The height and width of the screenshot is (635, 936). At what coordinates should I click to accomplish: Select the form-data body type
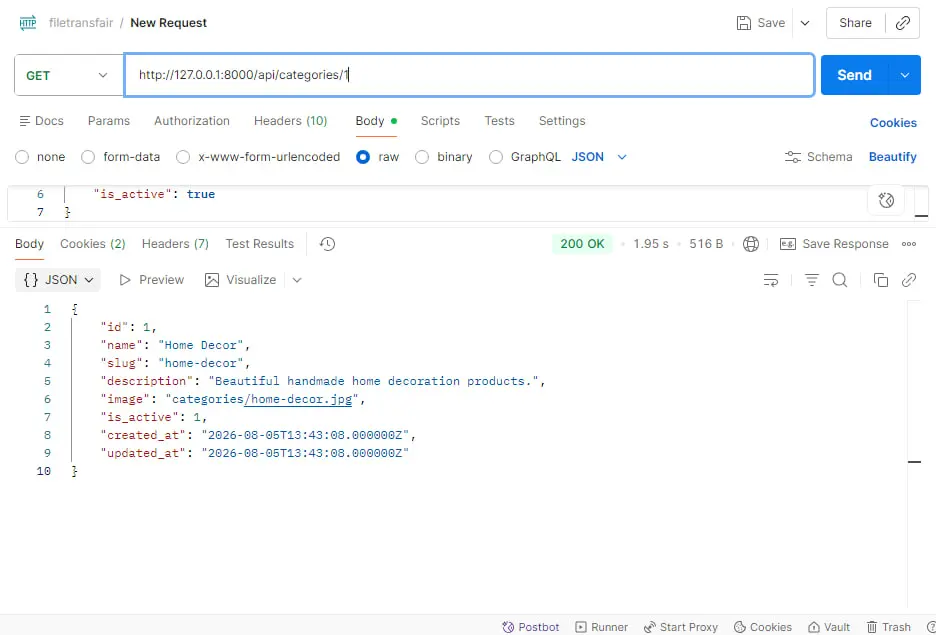click(x=88, y=157)
